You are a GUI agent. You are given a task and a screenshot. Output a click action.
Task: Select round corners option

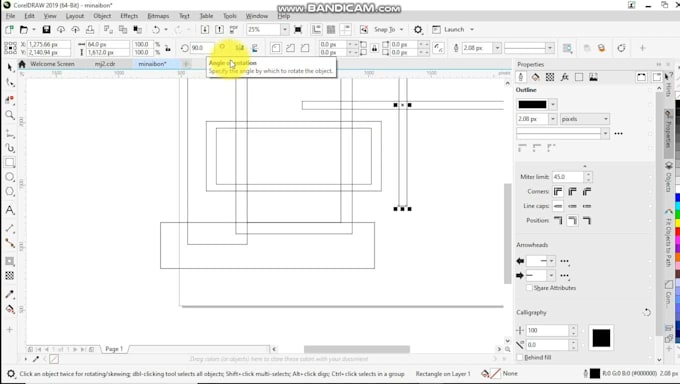pyautogui.click(x=572, y=191)
